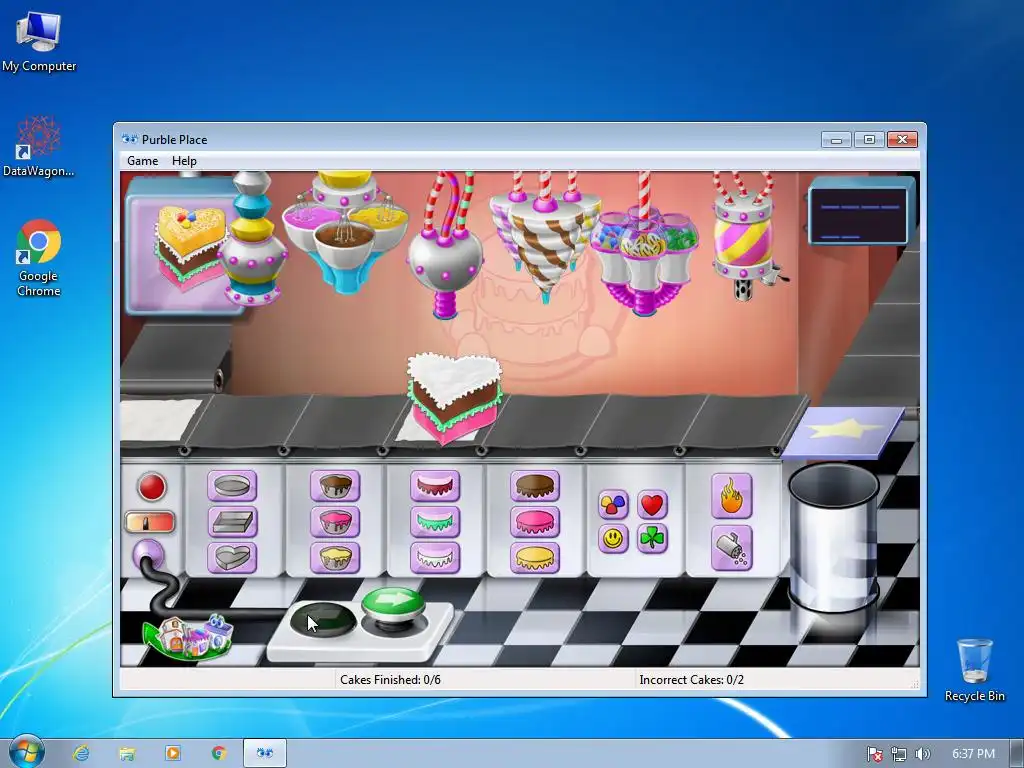Push the dark round conveyor button
This screenshot has width=1024, height=768.
click(323, 619)
